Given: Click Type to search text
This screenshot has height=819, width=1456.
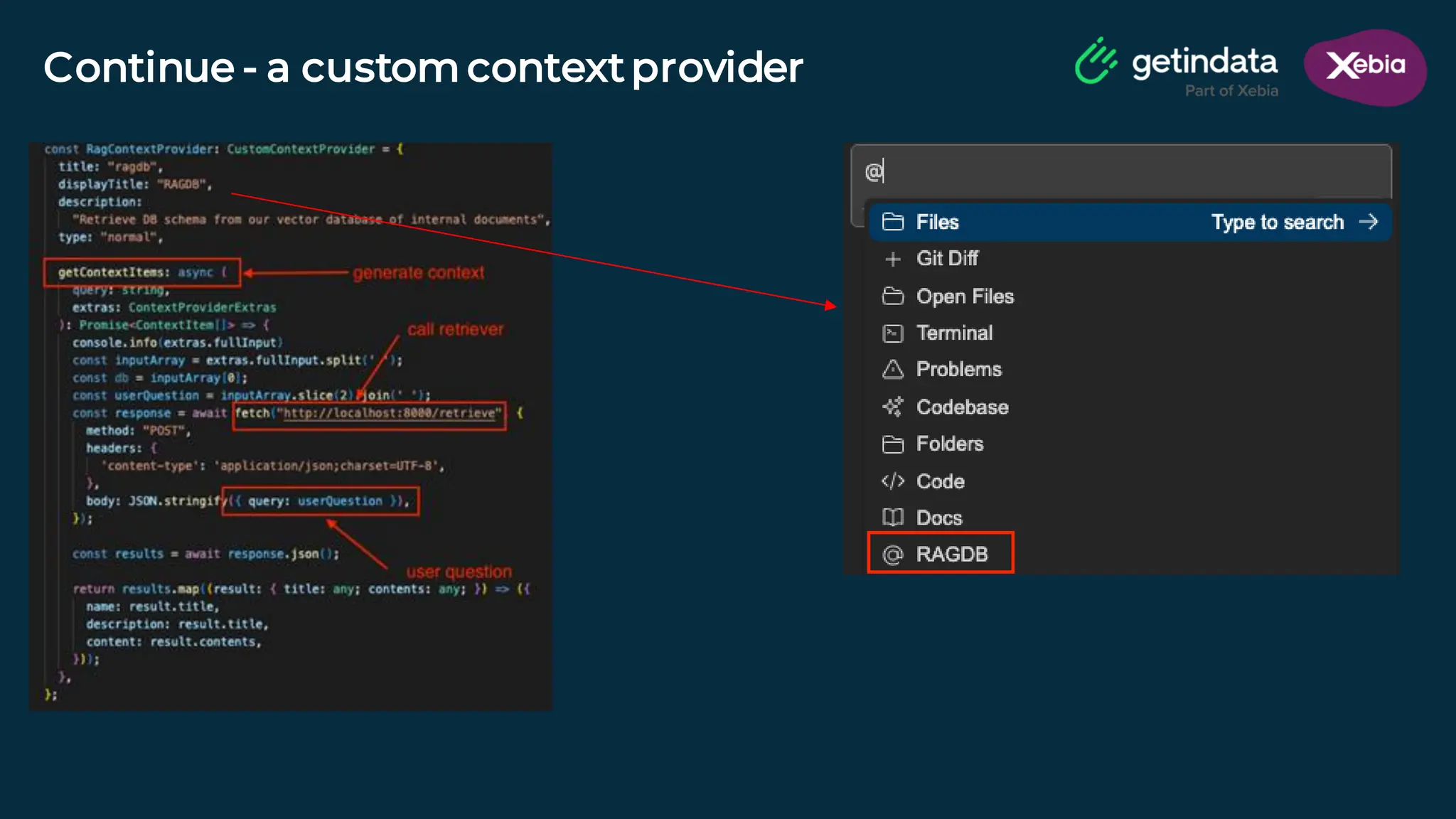Looking at the screenshot, I should [x=1277, y=223].
